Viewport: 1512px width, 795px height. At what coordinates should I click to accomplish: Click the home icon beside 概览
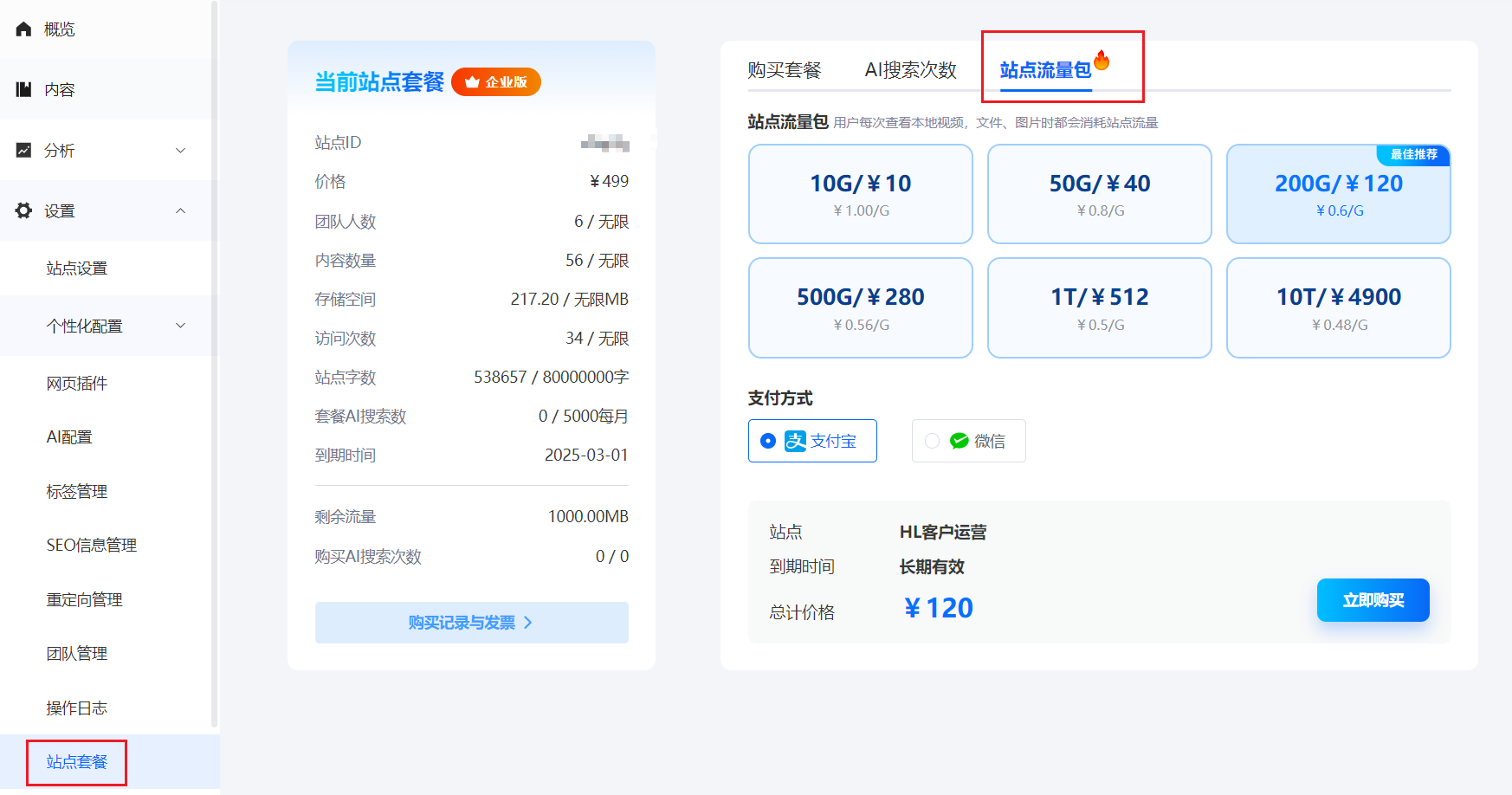[23, 29]
